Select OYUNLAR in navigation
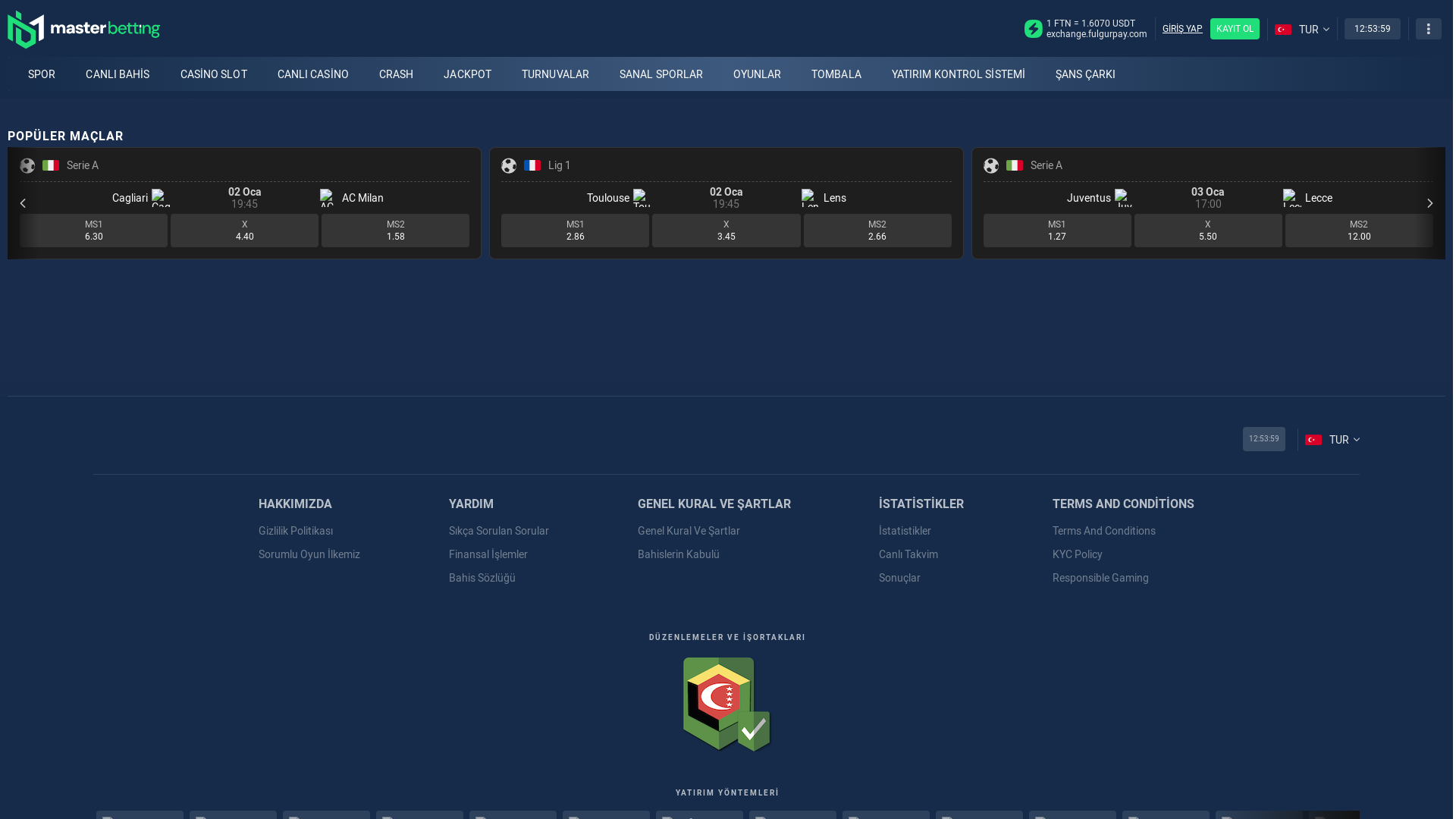 [x=757, y=74]
